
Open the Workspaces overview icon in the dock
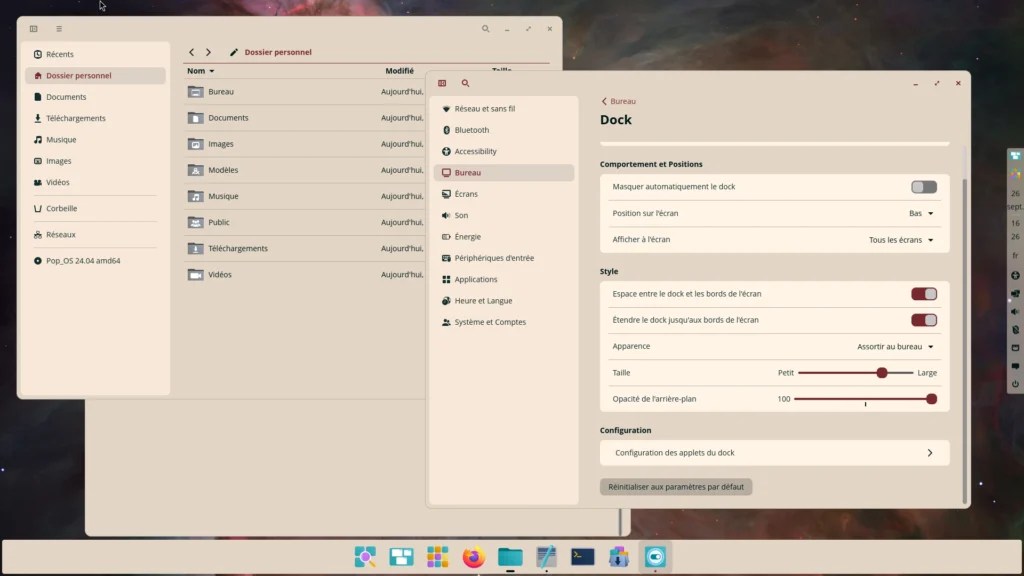(x=401, y=556)
